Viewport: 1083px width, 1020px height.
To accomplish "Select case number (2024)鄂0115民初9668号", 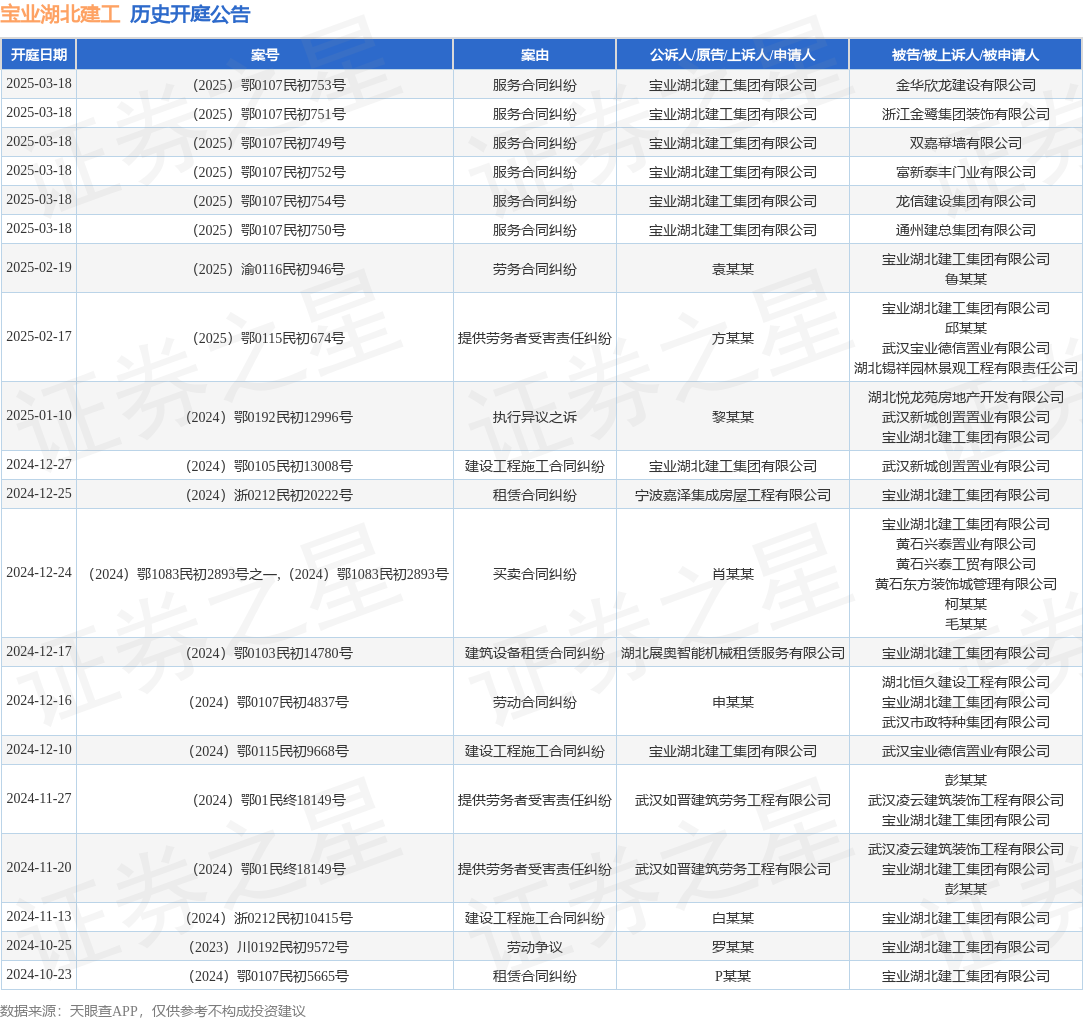I will [x=269, y=751].
